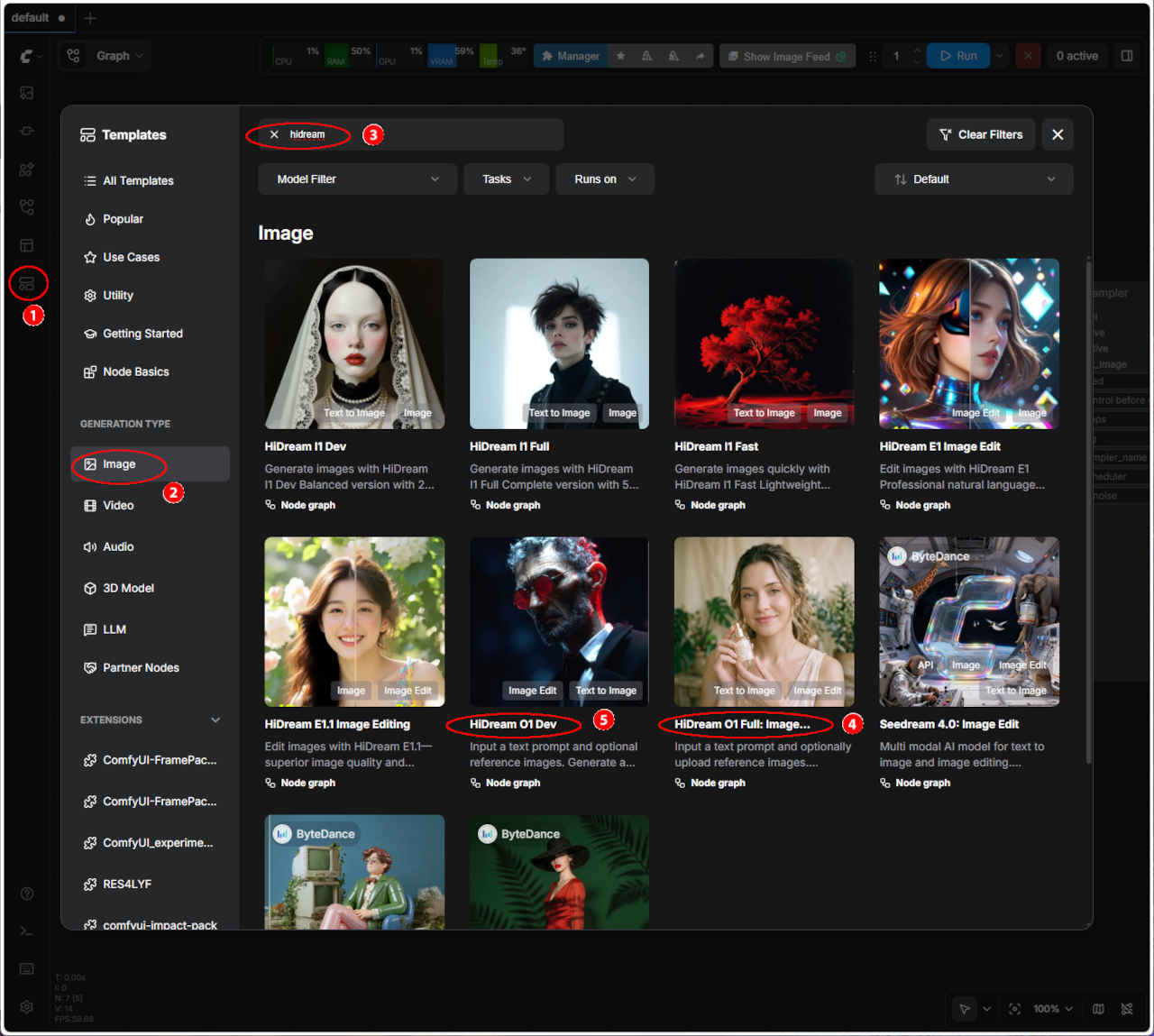The width and height of the screenshot is (1154, 1036).
Task: Open the assets icon at sidebar top
Action: pyautogui.click(x=27, y=93)
